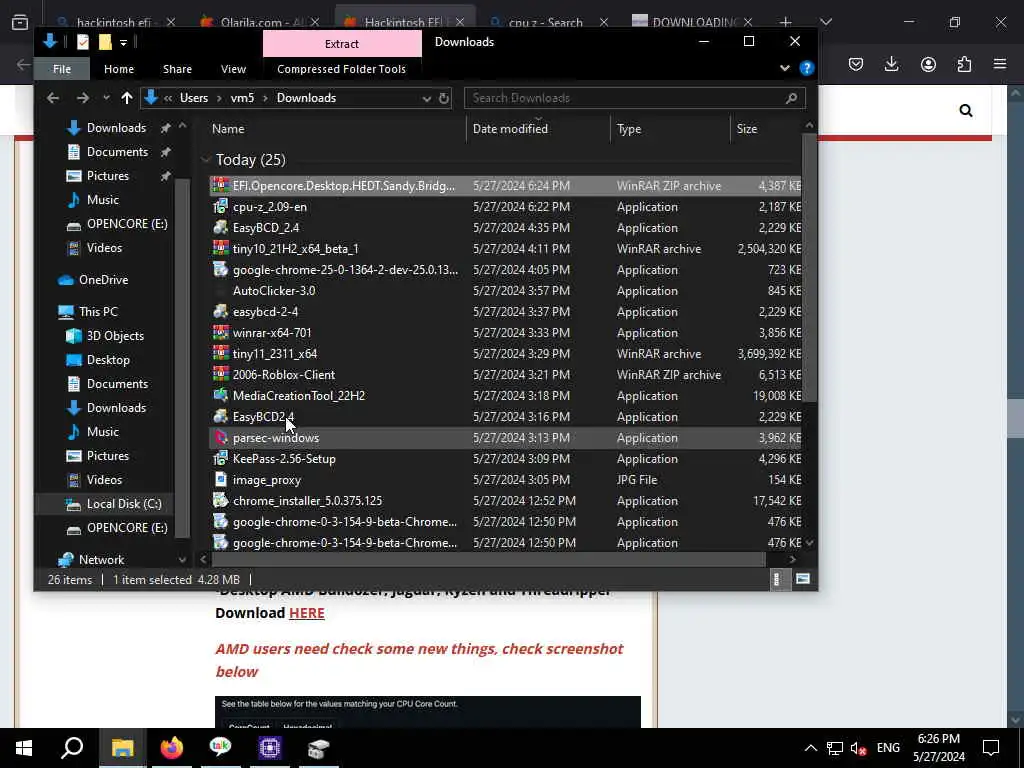The image size is (1024, 768).
Task: Collapse the Today (25) group
Action: click(x=206, y=159)
